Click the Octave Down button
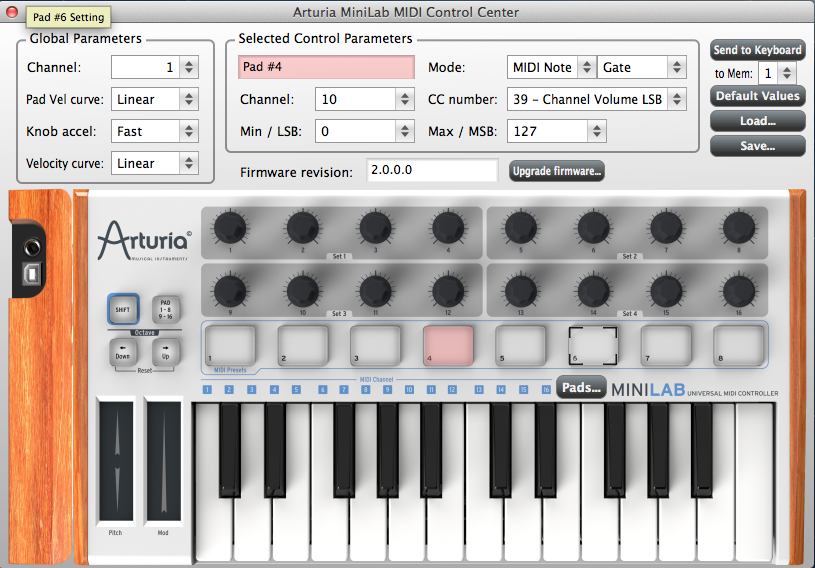 tap(123, 353)
